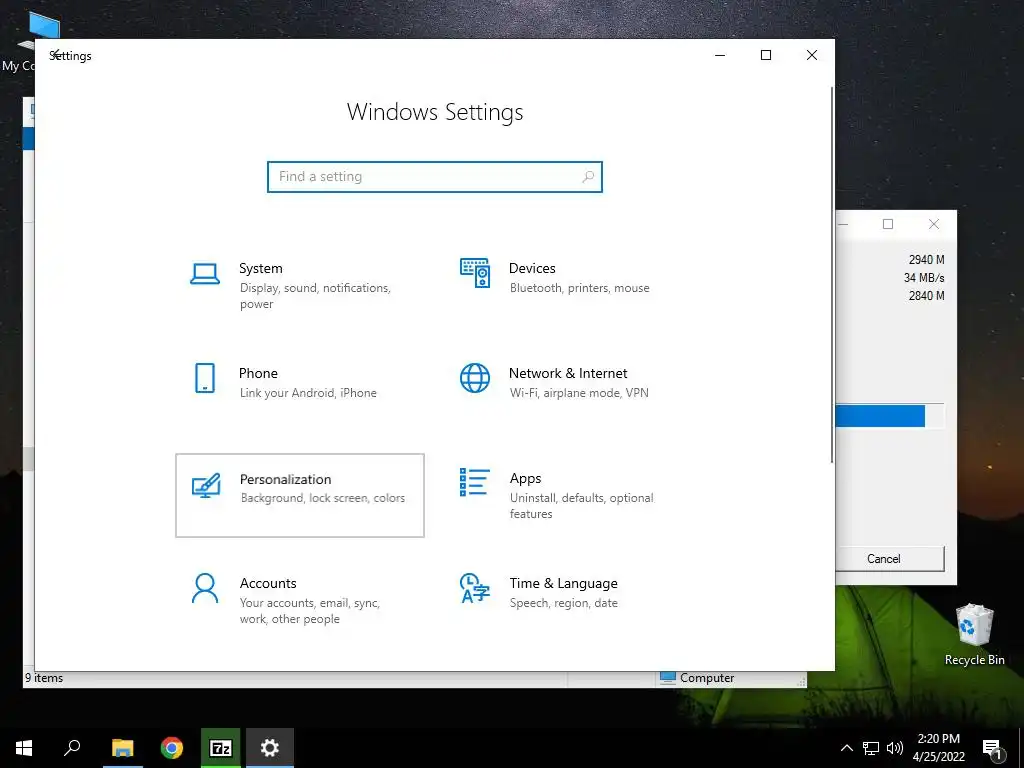Image resolution: width=1024 pixels, height=768 pixels.
Task: Open Network & Internet settings
Action: pos(569,390)
